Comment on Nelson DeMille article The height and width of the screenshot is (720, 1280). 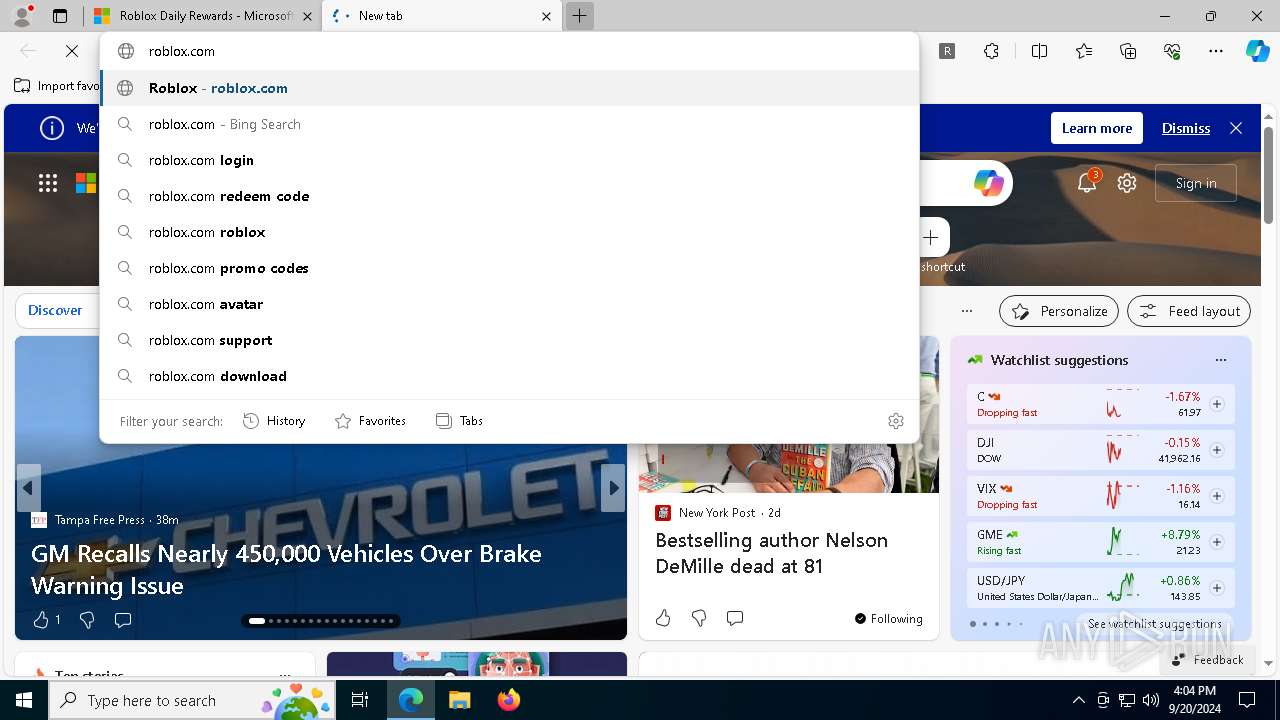coord(735,618)
